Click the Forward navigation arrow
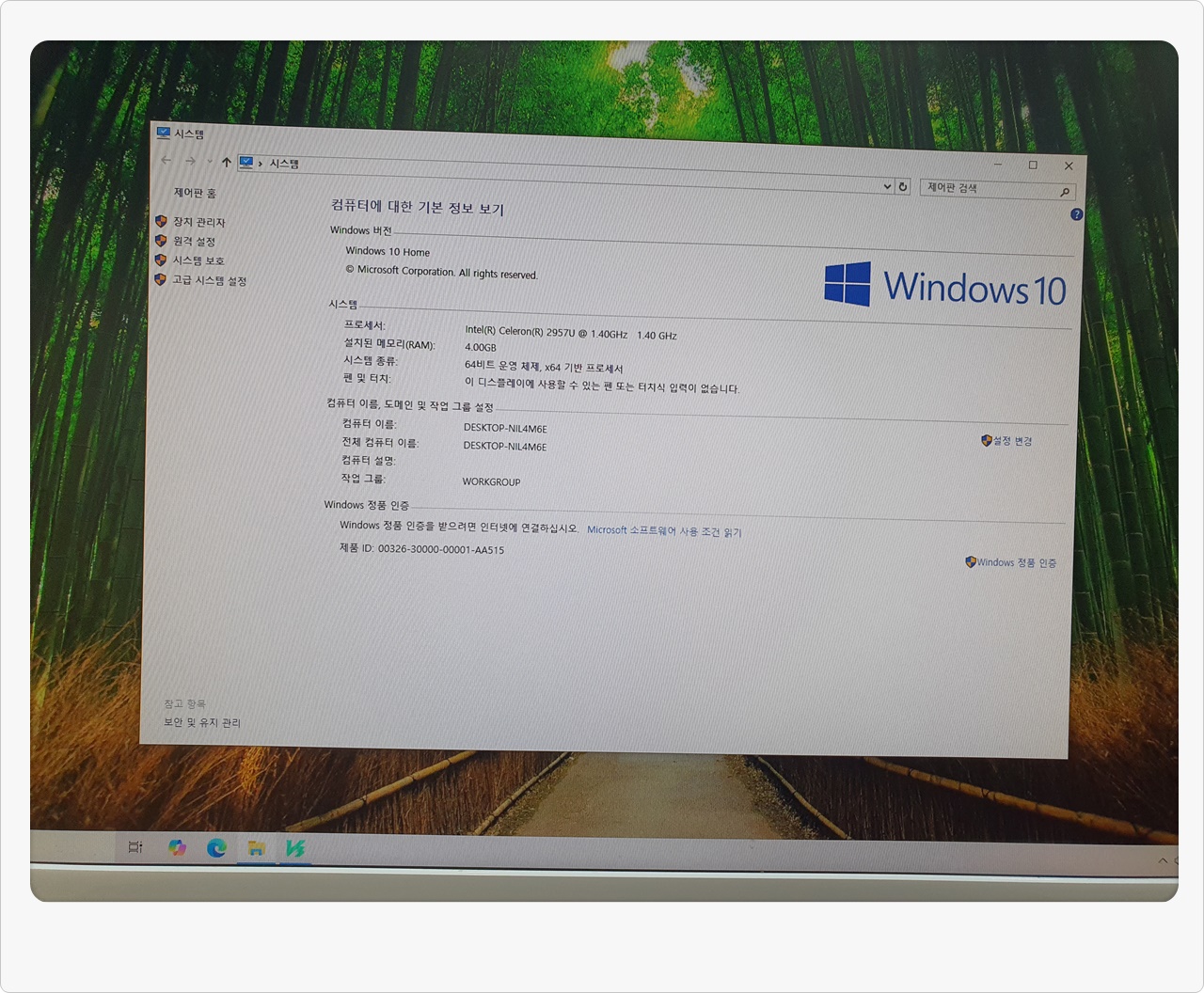 [x=190, y=161]
